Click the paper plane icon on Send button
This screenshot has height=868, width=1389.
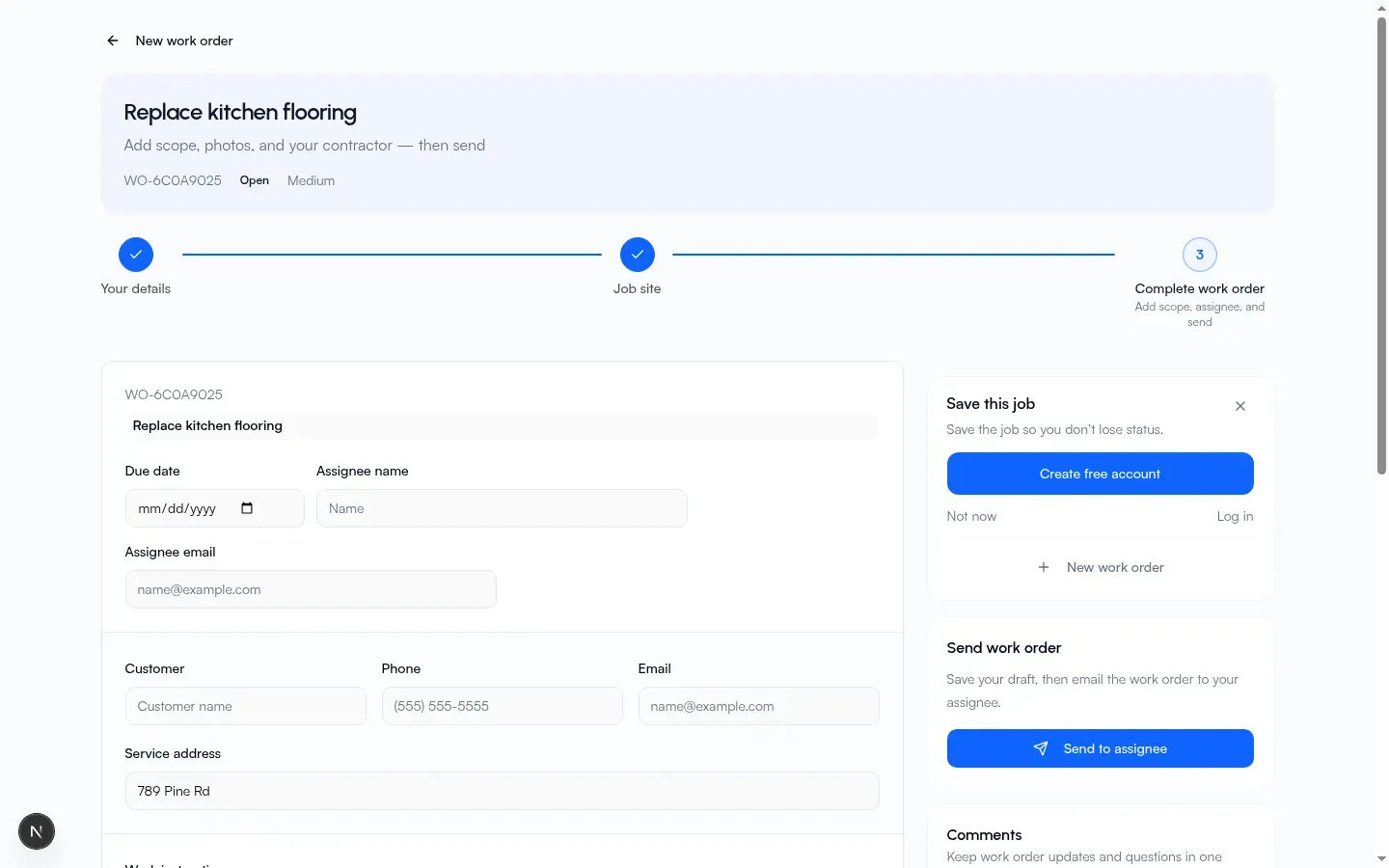1041,748
